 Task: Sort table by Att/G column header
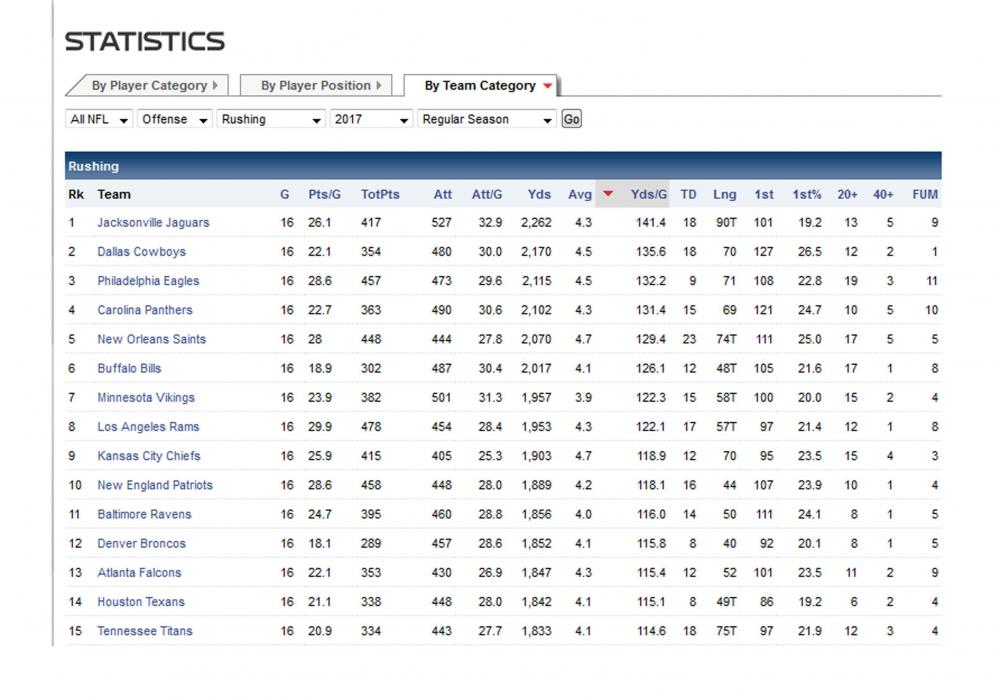tap(487, 195)
